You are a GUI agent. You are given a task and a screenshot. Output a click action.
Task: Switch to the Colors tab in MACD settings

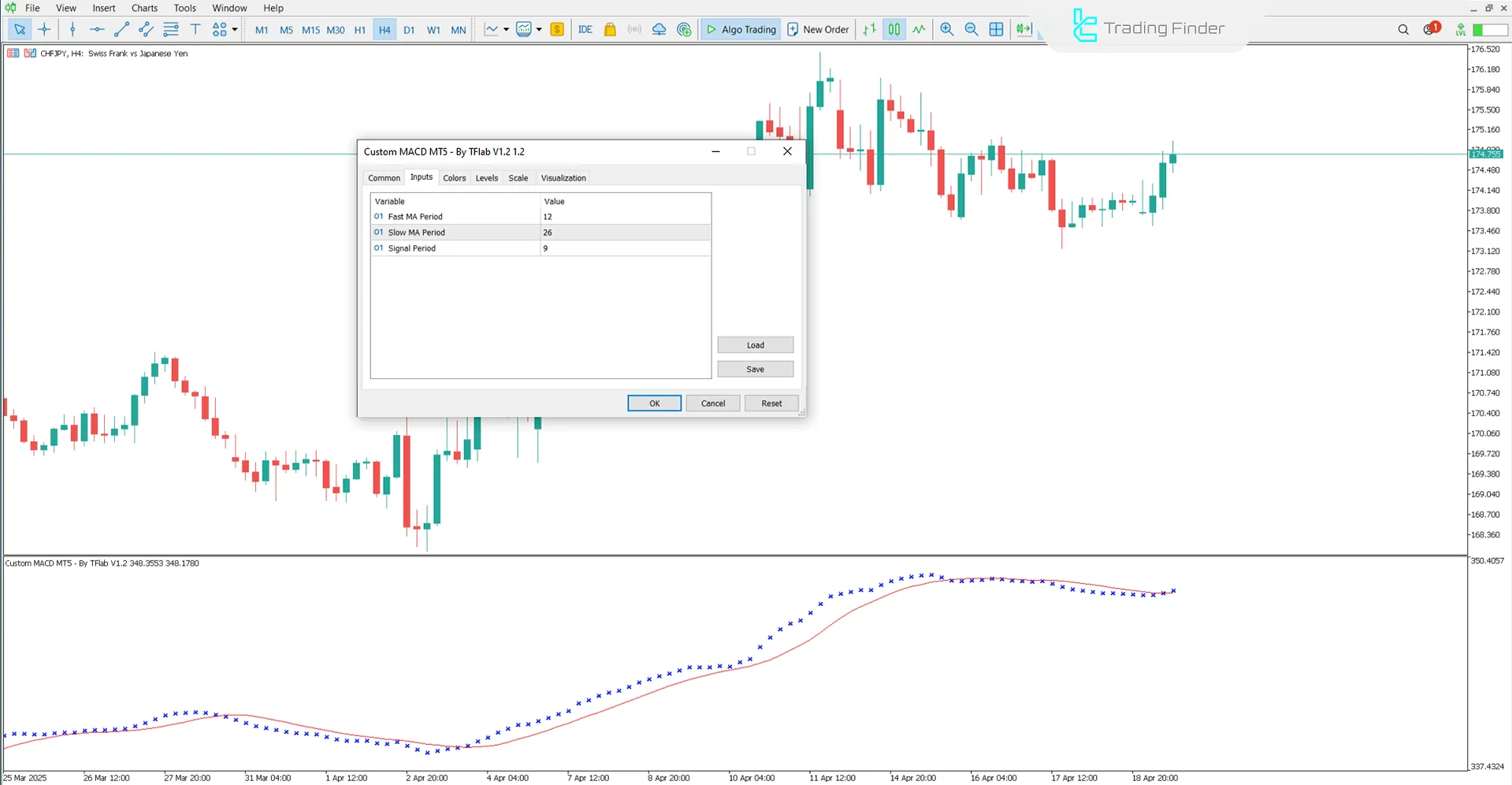click(454, 177)
